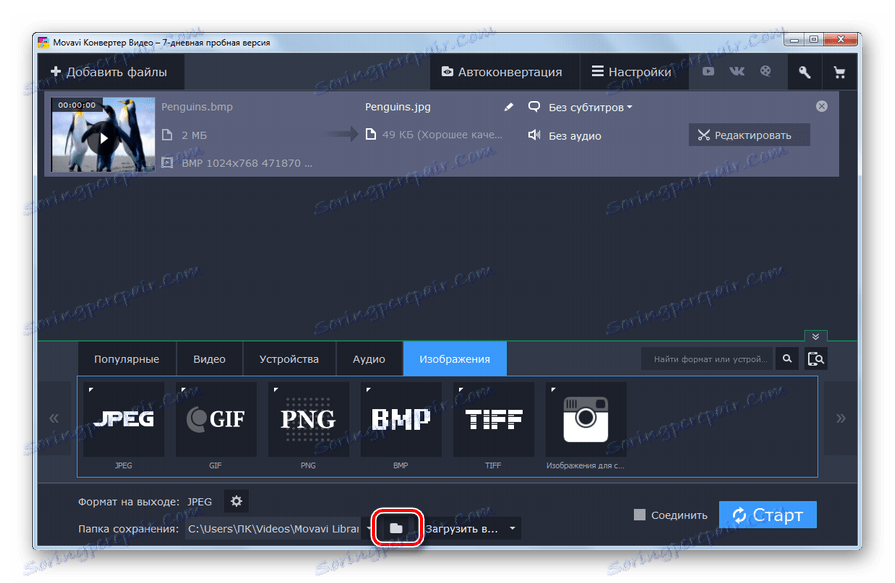The image size is (895, 583).
Task: Click the VK social icon
Action: (737, 71)
